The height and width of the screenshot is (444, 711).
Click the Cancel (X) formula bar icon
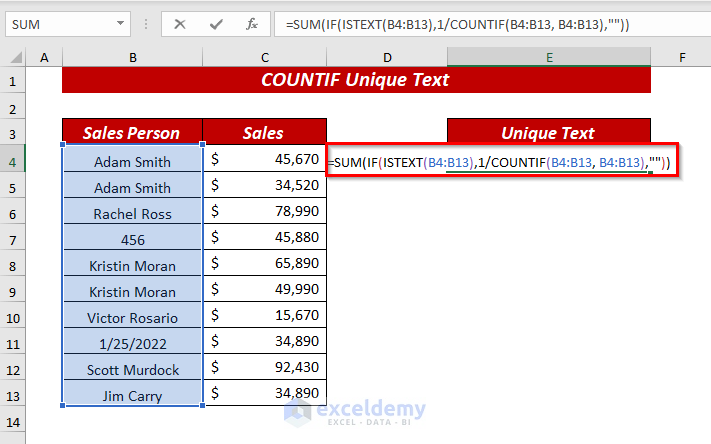click(180, 23)
